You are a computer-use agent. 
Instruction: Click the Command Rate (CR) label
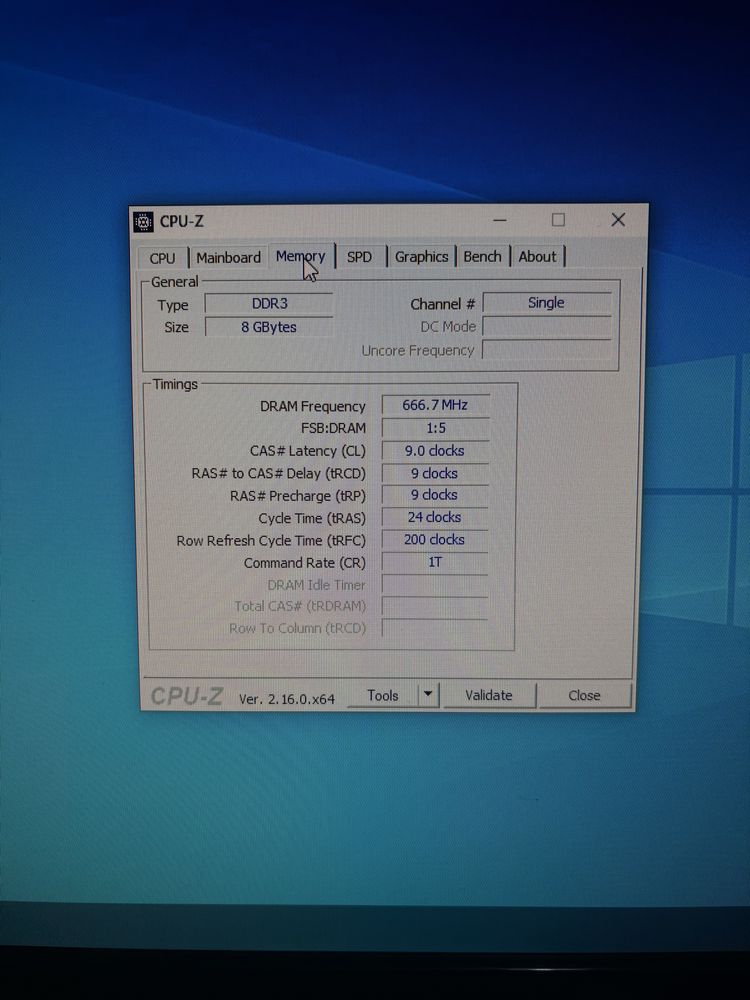[x=305, y=563]
